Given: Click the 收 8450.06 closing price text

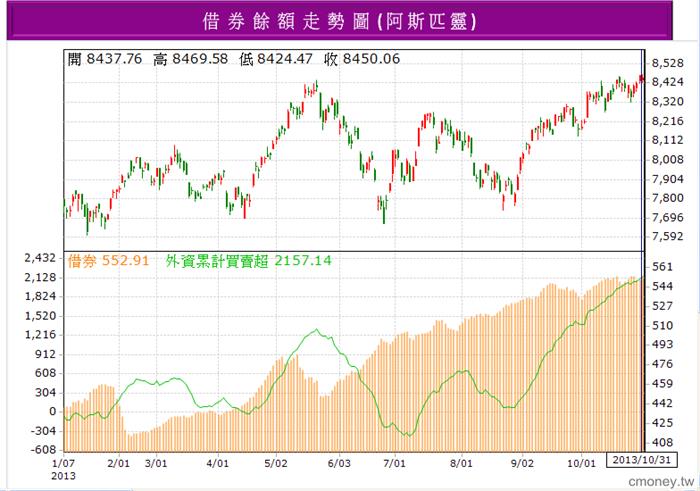Looking at the screenshot, I should click(362, 59).
